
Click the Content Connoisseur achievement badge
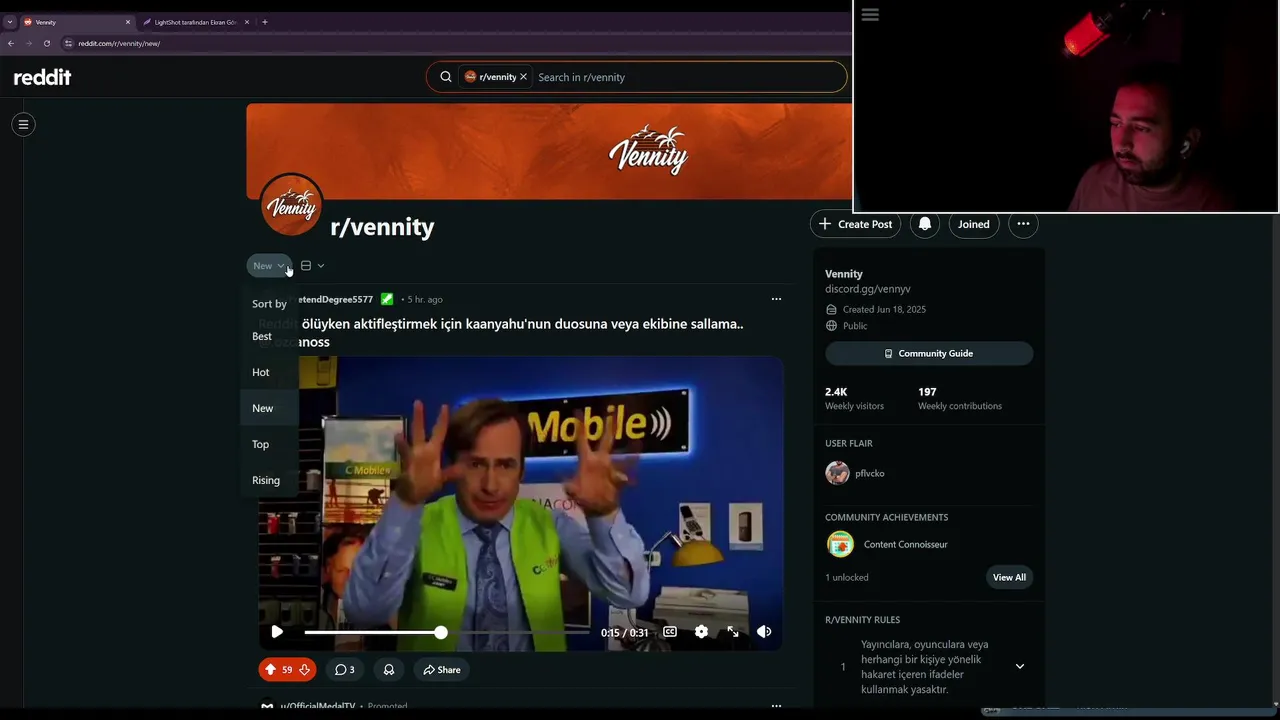840,544
